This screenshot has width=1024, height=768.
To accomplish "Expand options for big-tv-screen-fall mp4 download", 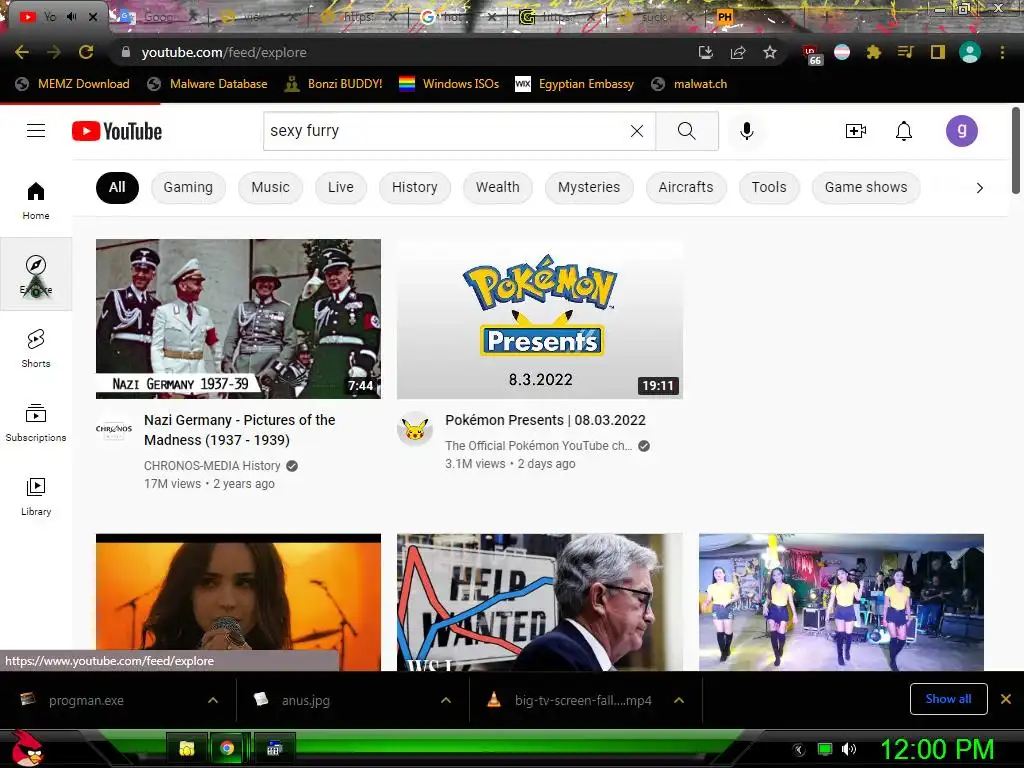I will (679, 700).
